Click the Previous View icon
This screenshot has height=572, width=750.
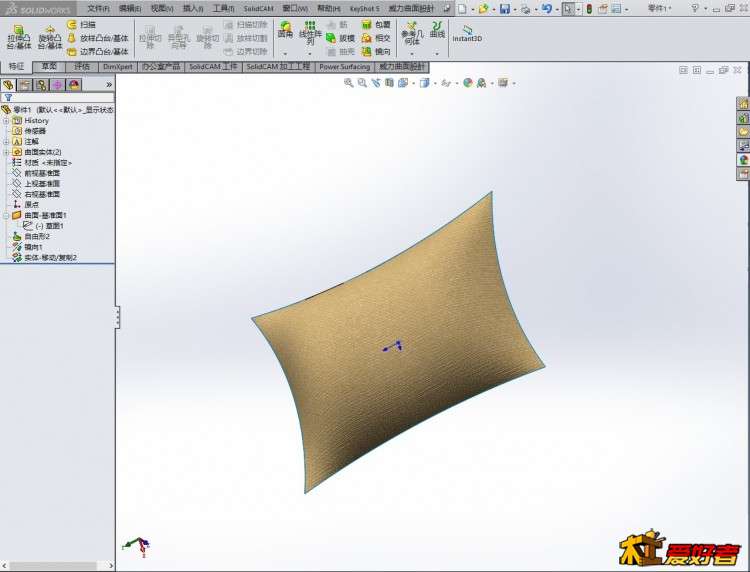(376, 83)
